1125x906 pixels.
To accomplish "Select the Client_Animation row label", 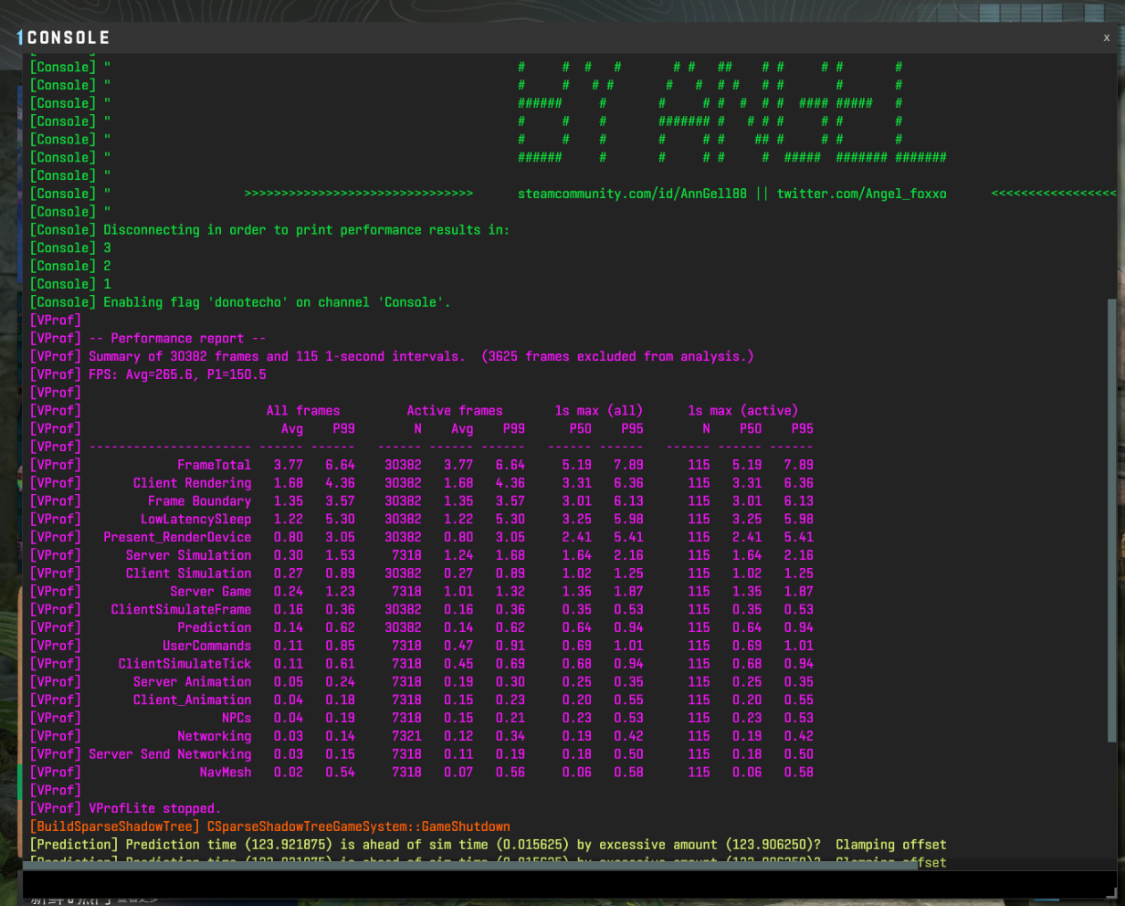I will pyautogui.click(x=192, y=700).
